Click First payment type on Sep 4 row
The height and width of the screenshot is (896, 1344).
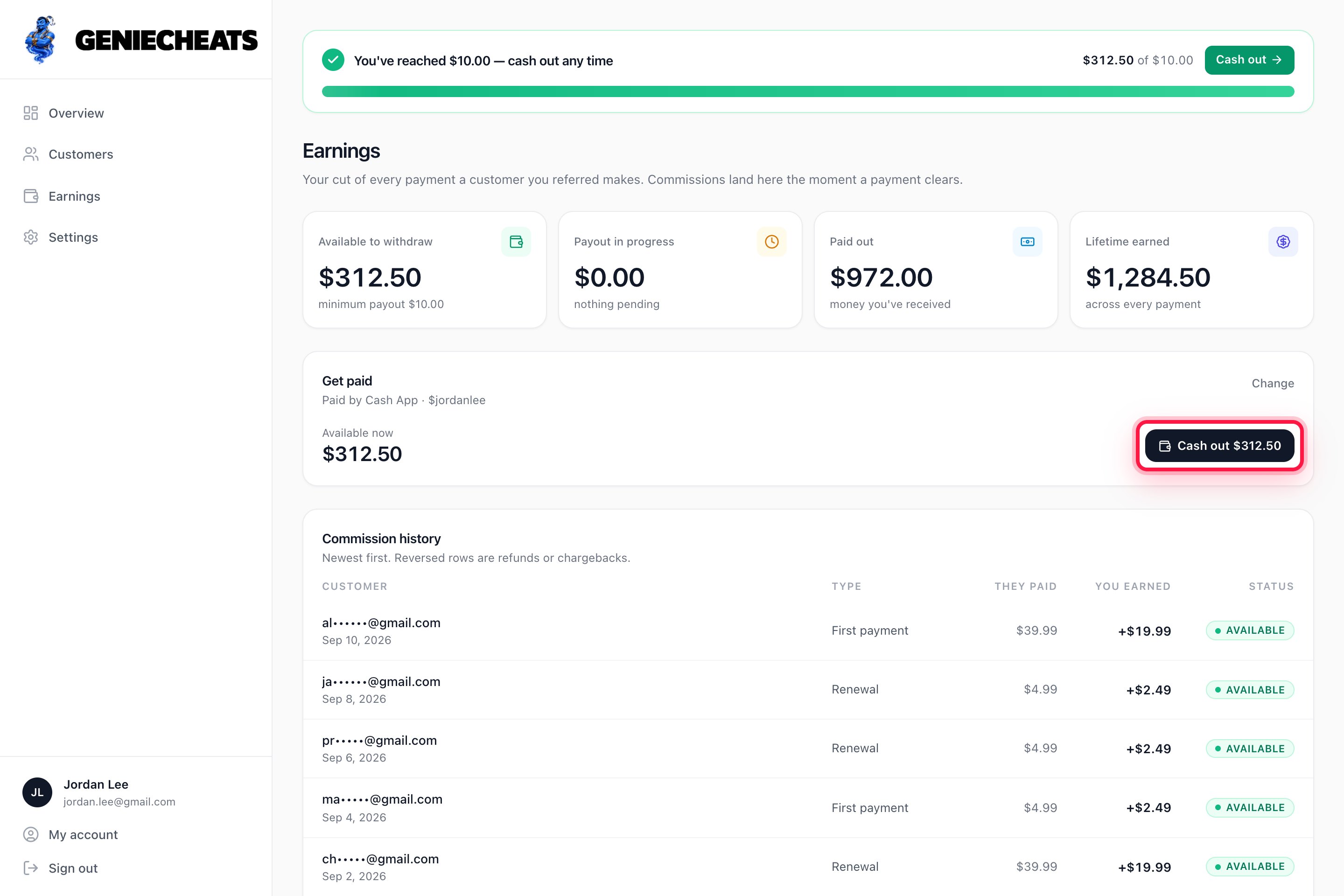coord(870,807)
